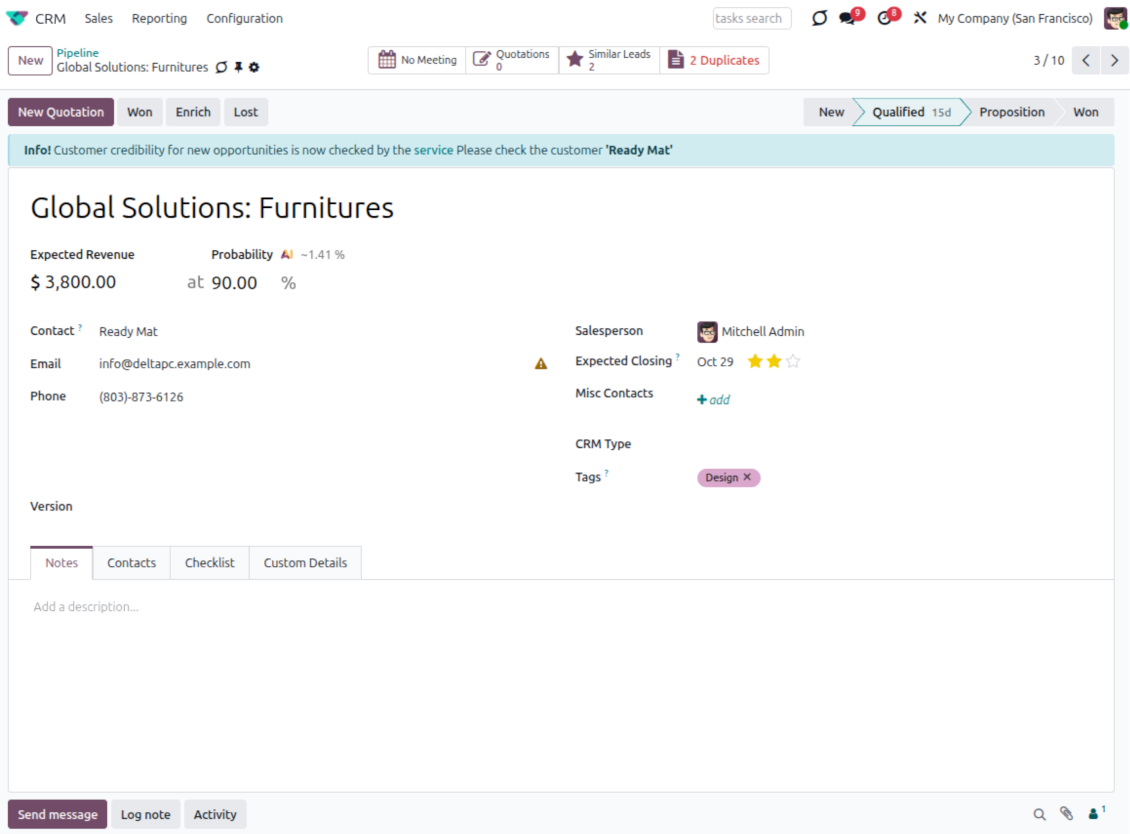Open the attachments paperclip icon
The height and width of the screenshot is (834, 1130).
click(x=1067, y=814)
